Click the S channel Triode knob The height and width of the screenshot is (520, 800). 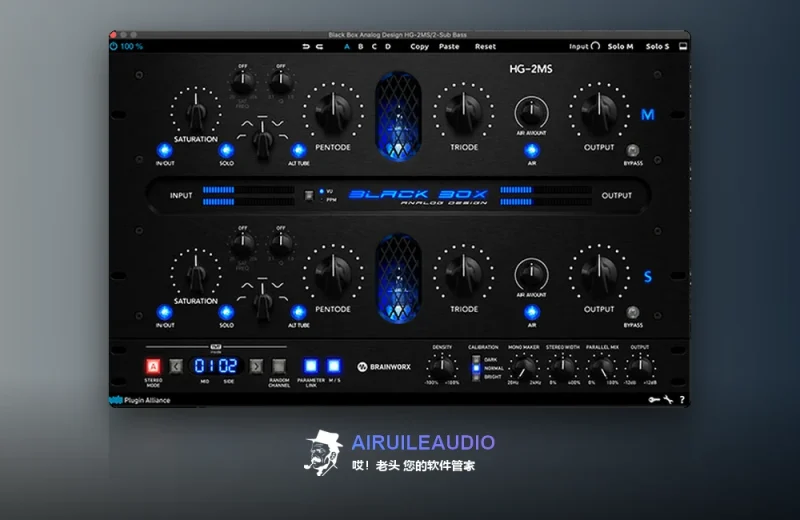pyautogui.click(x=464, y=273)
